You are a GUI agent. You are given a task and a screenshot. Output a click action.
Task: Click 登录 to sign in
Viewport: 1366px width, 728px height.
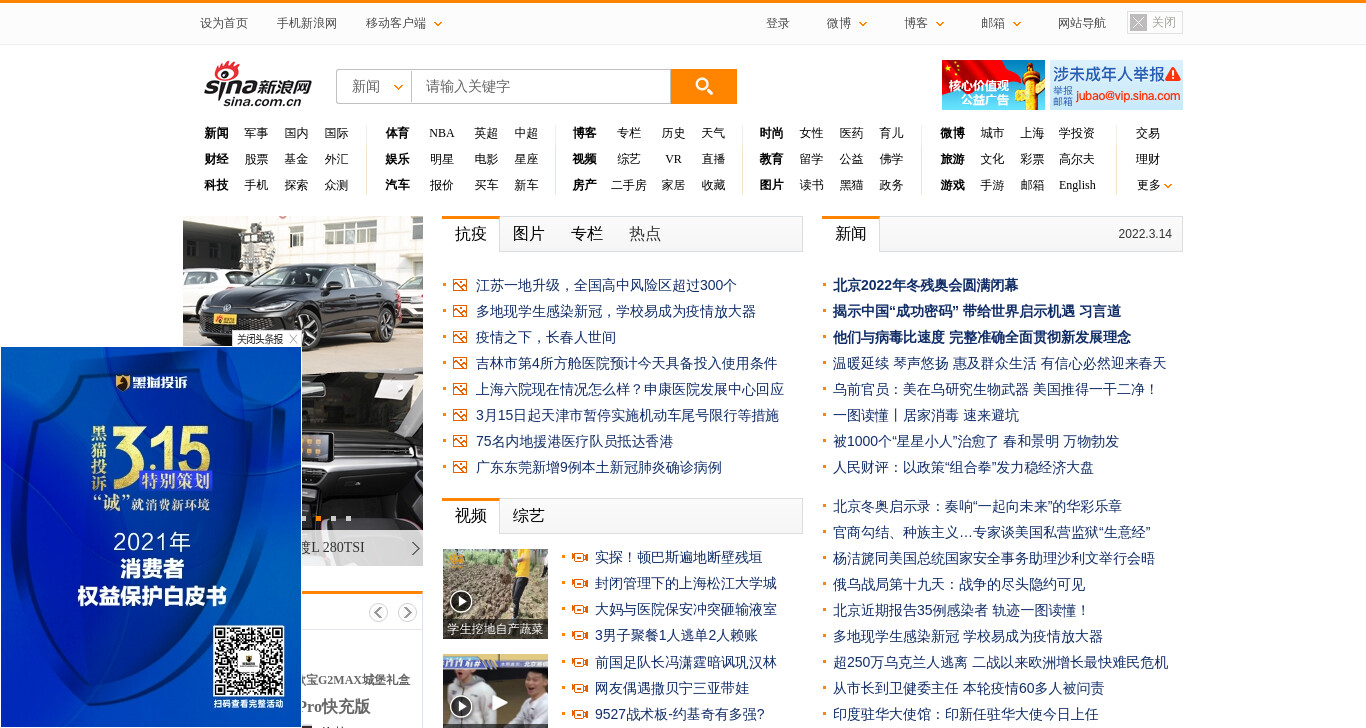pos(778,23)
